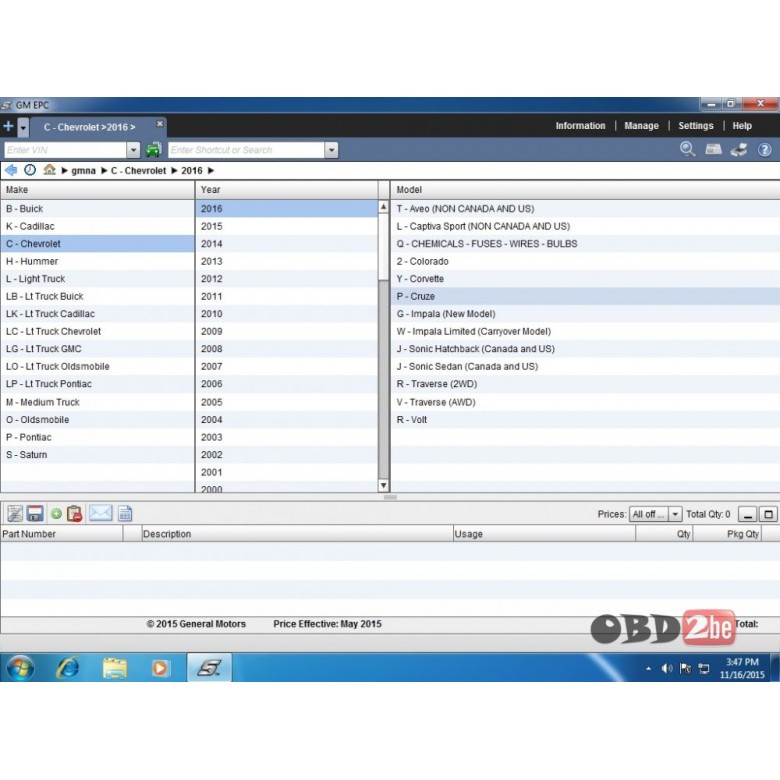Select make K - Cadillac
This screenshot has height=780, width=780.
pos(98,226)
